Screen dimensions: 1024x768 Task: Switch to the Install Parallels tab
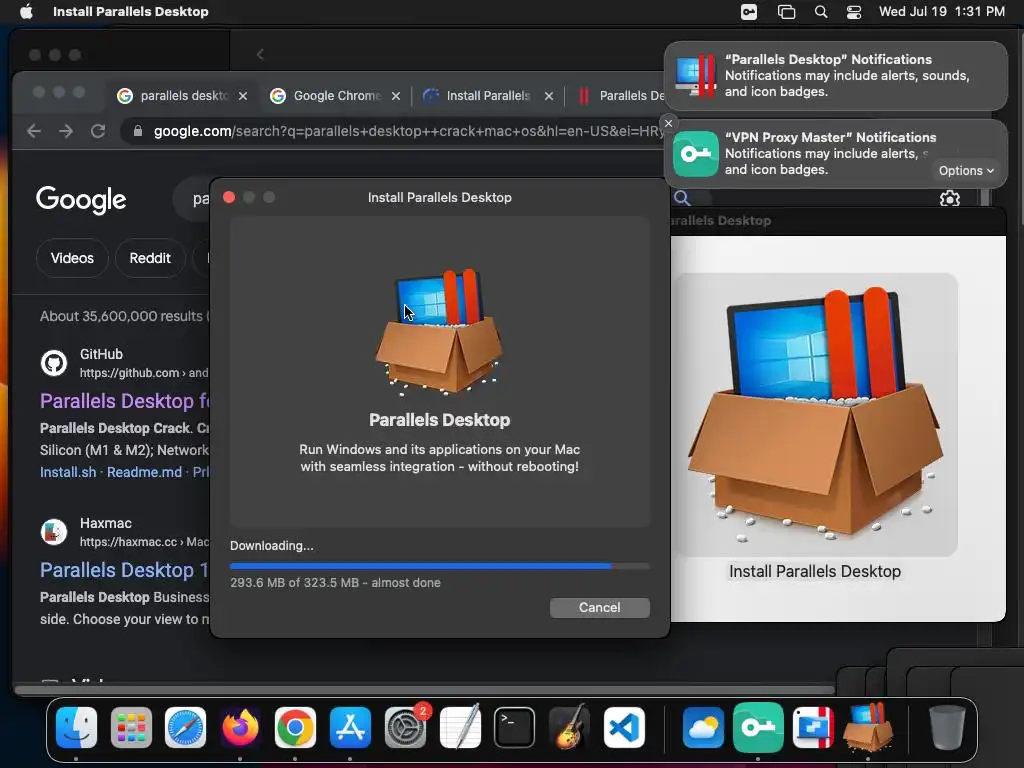point(487,96)
